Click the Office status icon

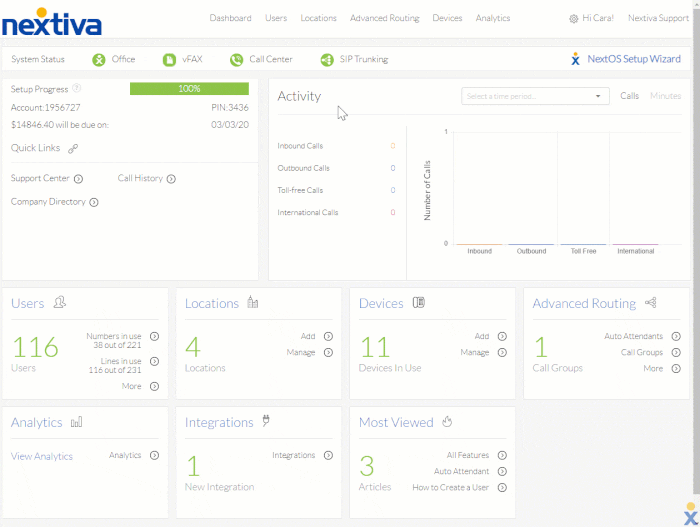(x=99, y=60)
